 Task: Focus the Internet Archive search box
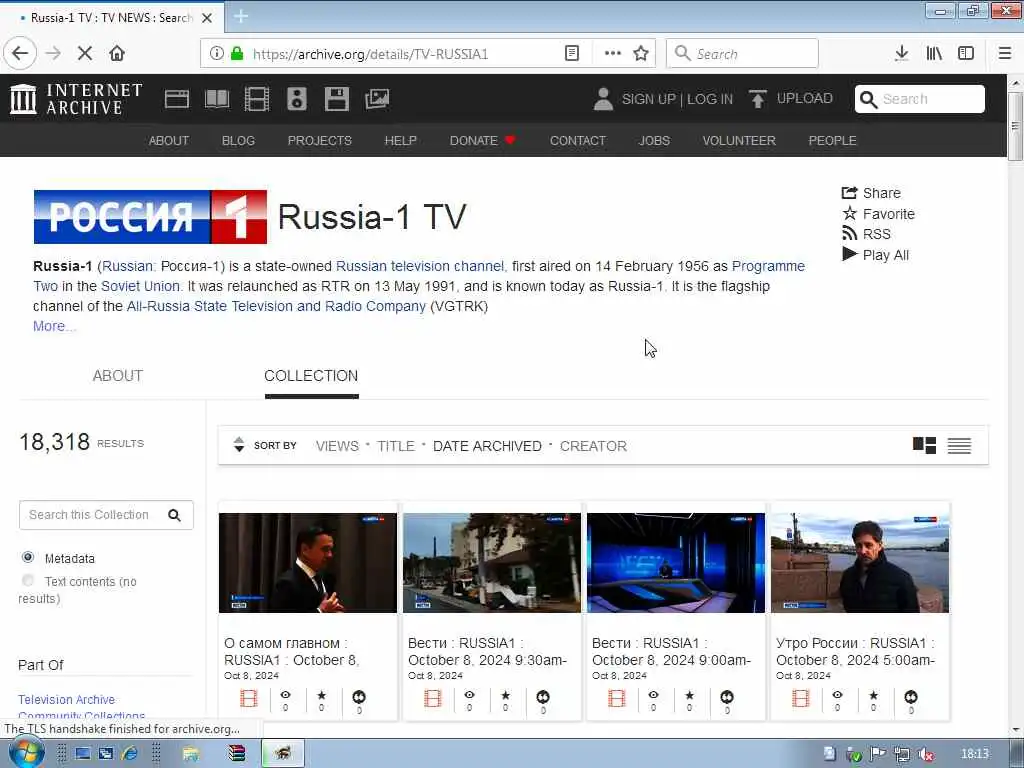920,99
